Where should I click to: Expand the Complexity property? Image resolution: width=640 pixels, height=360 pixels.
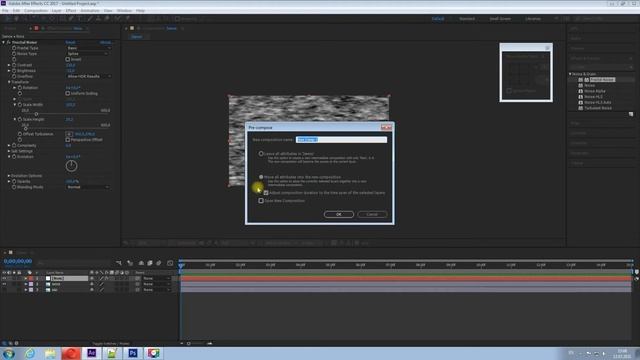(x=9, y=146)
